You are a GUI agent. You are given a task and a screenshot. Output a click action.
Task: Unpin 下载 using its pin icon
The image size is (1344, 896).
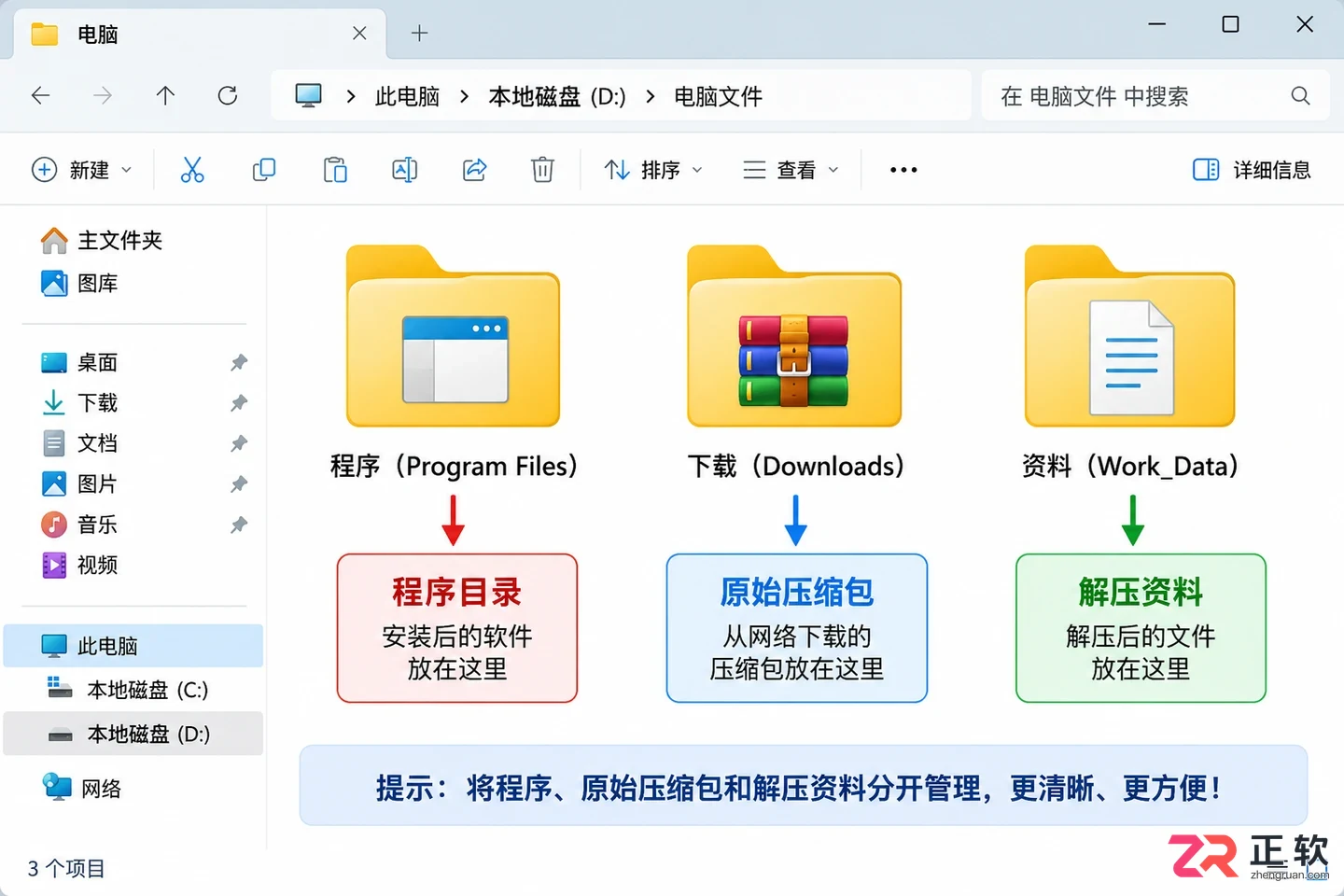[239, 403]
